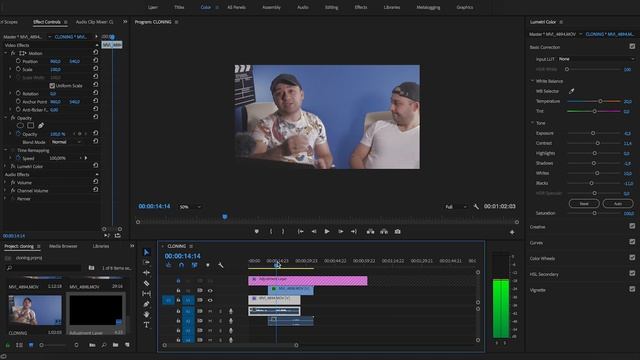Add a marker in the timeline
This screenshot has width=640, height=360.
pyautogui.click(x=208, y=265)
